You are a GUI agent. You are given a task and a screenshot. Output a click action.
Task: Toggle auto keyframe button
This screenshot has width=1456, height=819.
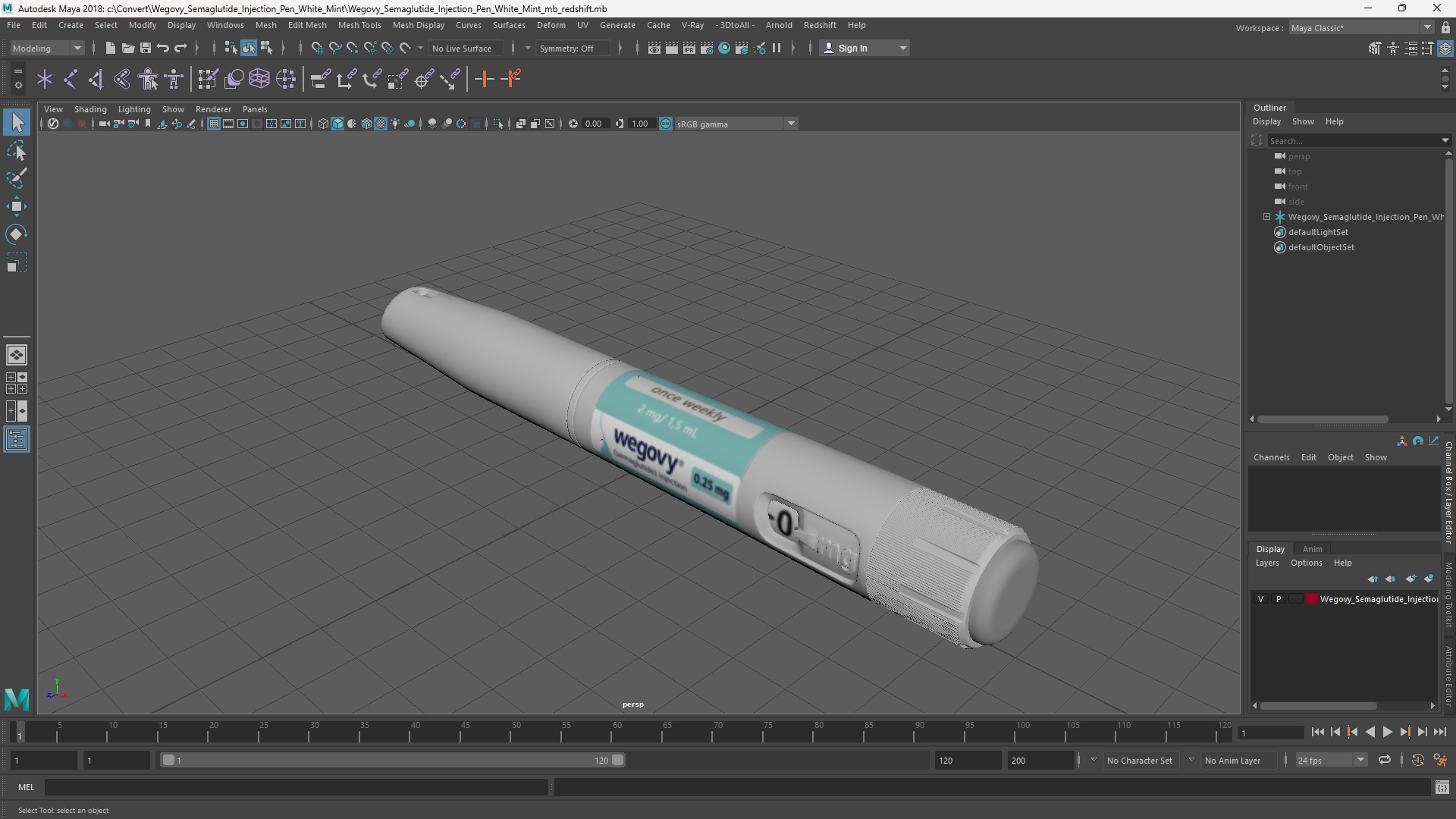coord(1418,760)
